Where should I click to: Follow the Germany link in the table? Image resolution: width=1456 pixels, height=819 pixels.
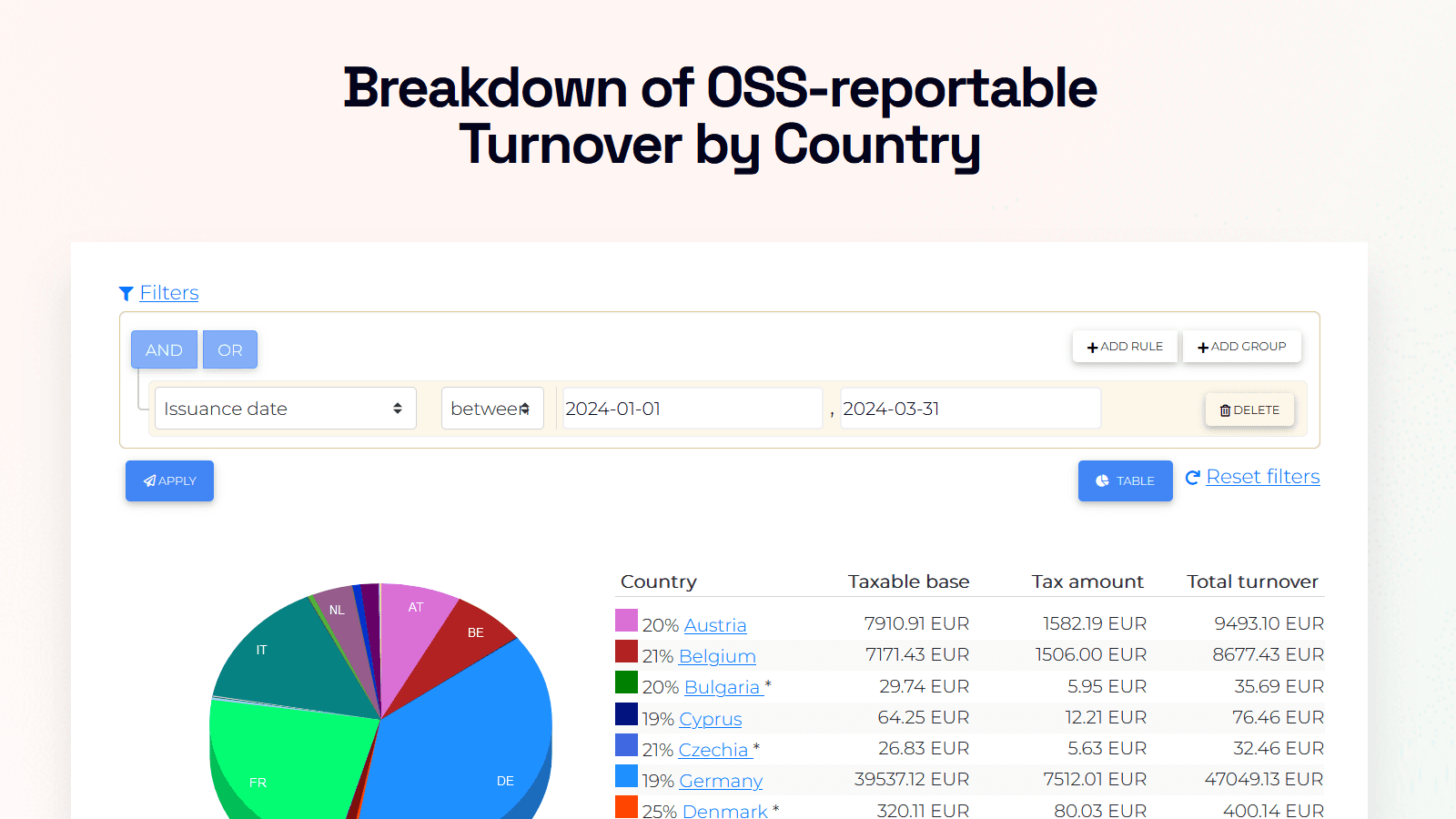point(720,781)
